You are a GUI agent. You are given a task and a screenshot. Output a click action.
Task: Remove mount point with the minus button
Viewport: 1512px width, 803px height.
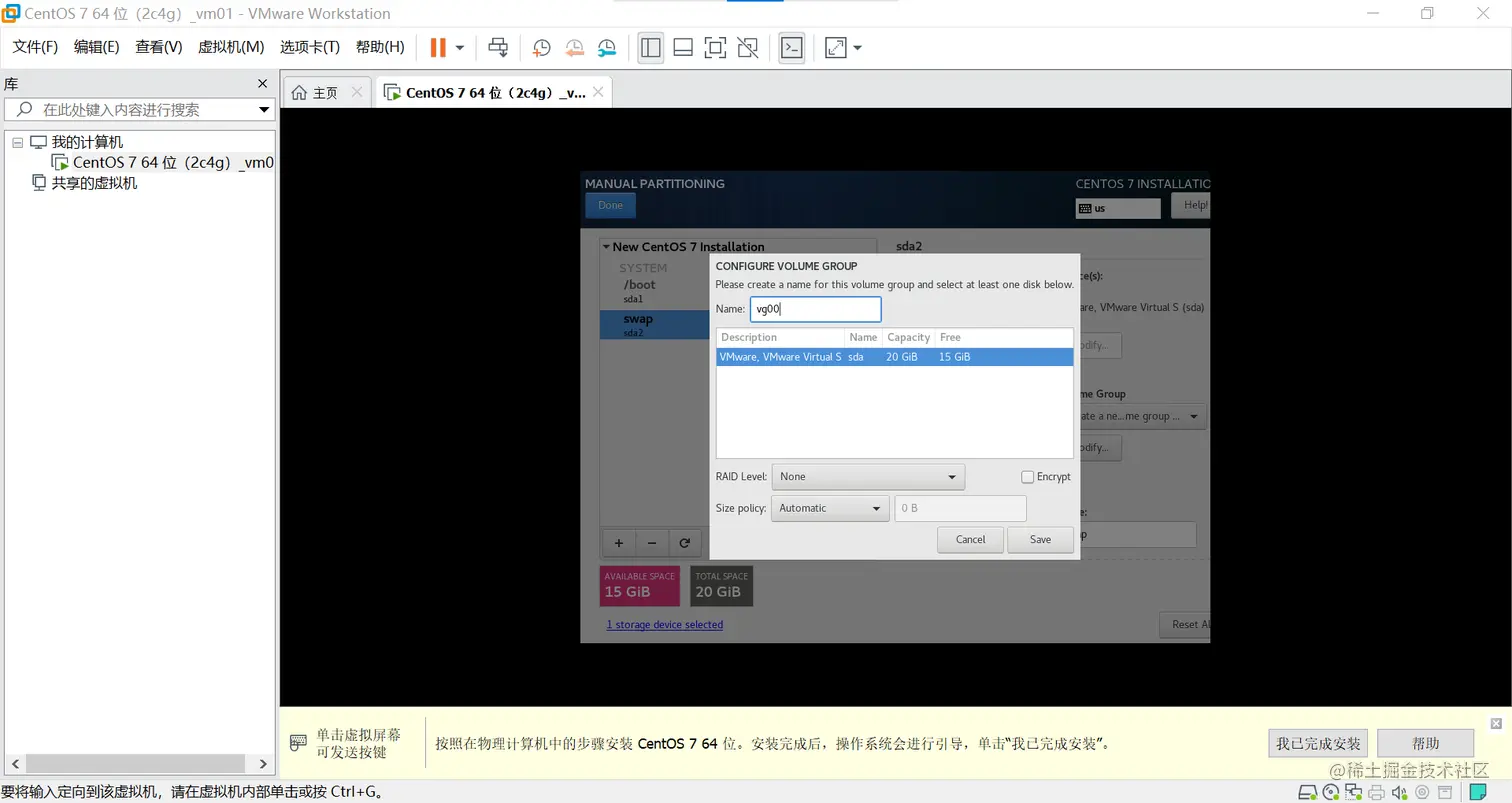652,543
